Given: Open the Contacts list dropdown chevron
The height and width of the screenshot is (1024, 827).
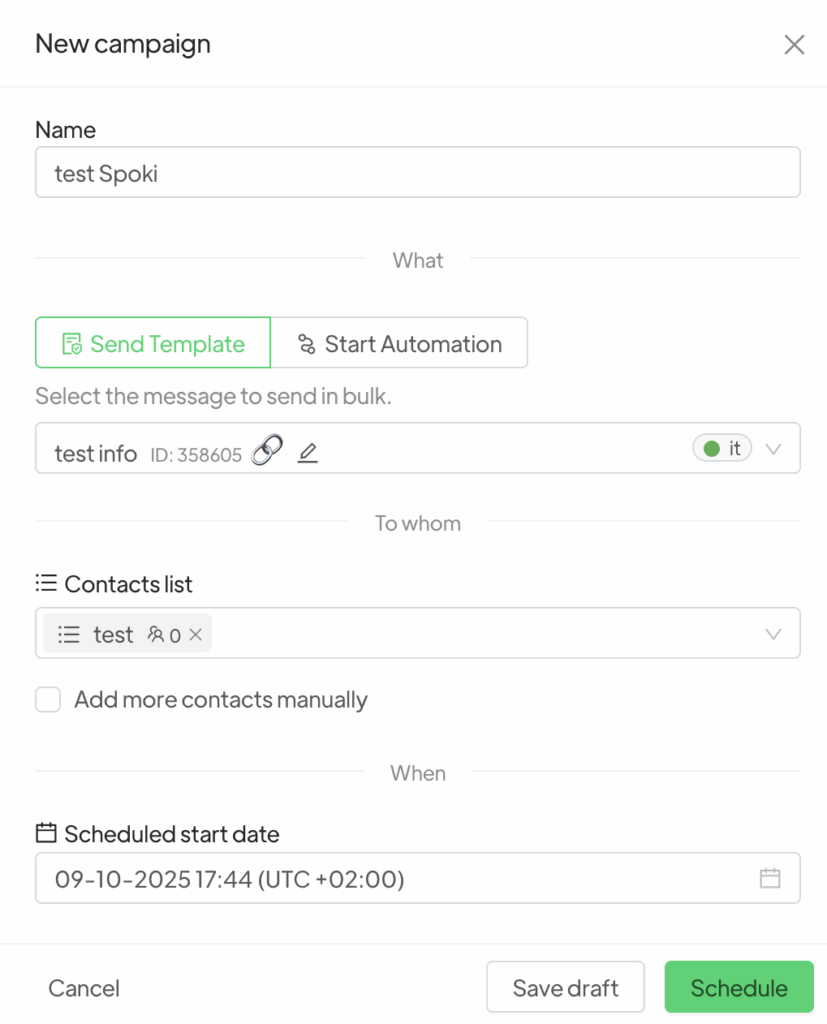Looking at the screenshot, I should click(x=773, y=634).
